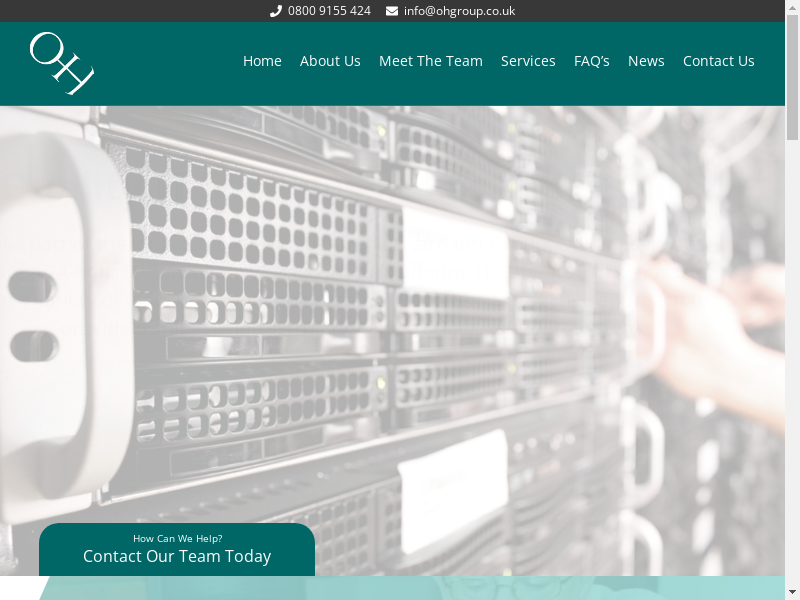Open Contact Us in the navigation
The width and height of the screenshot is (800, 600).
coord(718,61)
